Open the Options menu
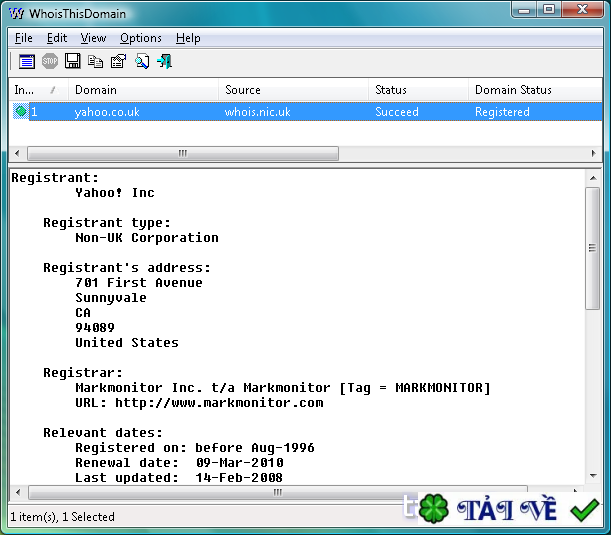 click(140, 38)
